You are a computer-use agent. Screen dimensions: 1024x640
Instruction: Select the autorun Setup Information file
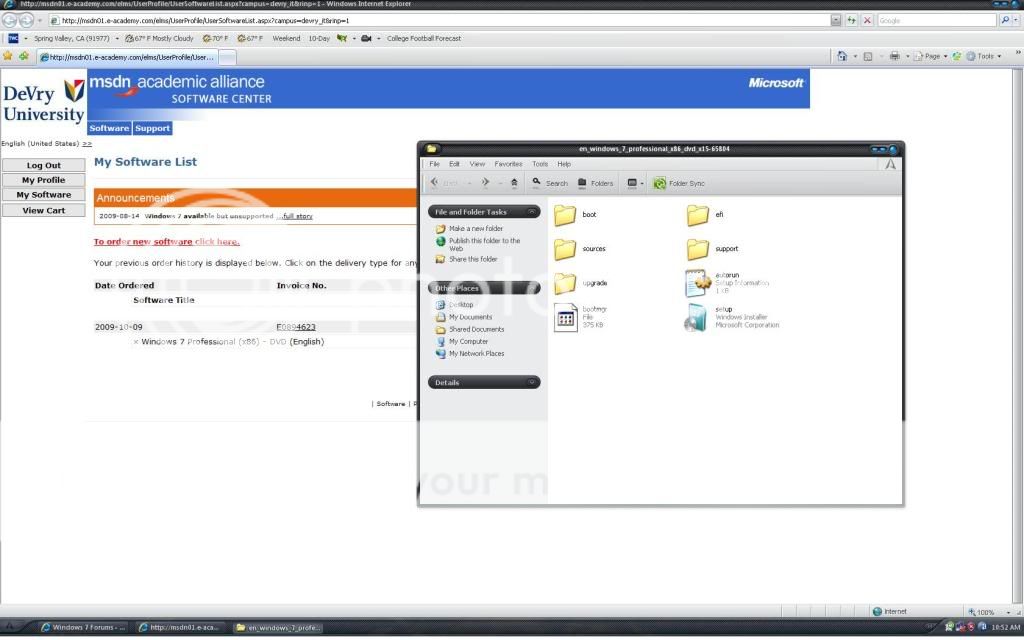[697, 283]
